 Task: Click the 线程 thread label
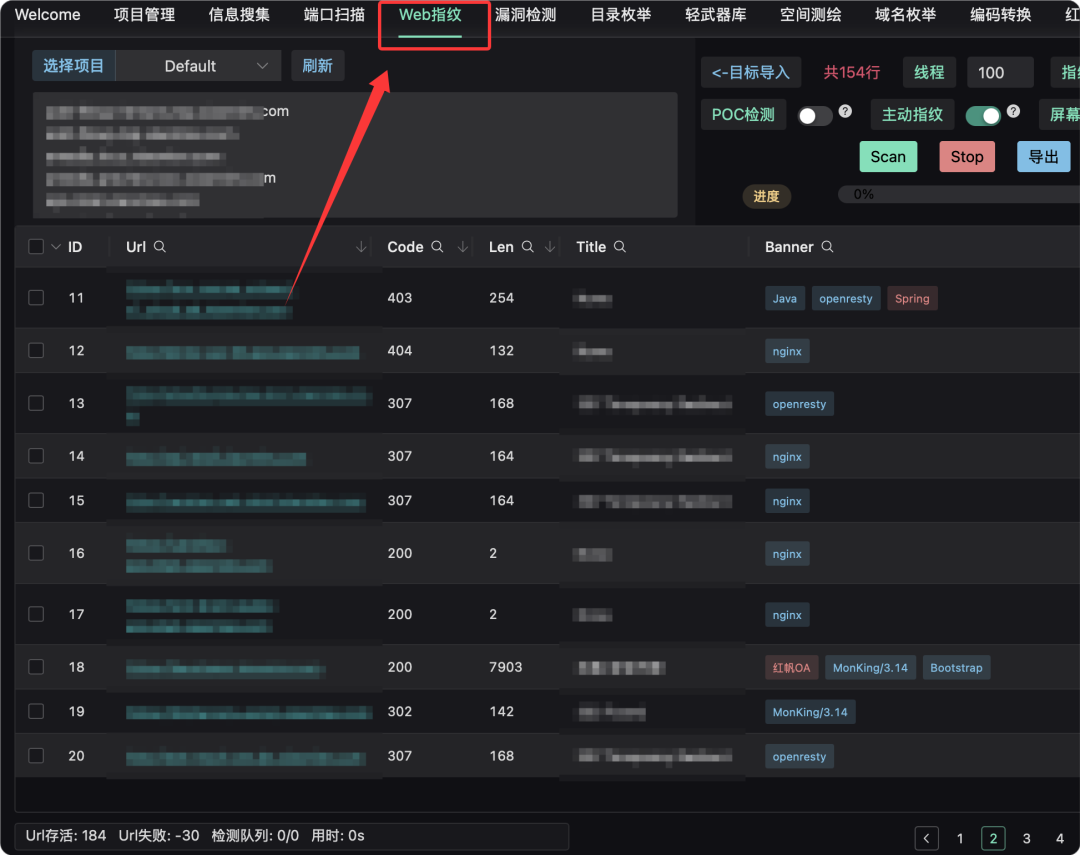click(x=929, y=72)
